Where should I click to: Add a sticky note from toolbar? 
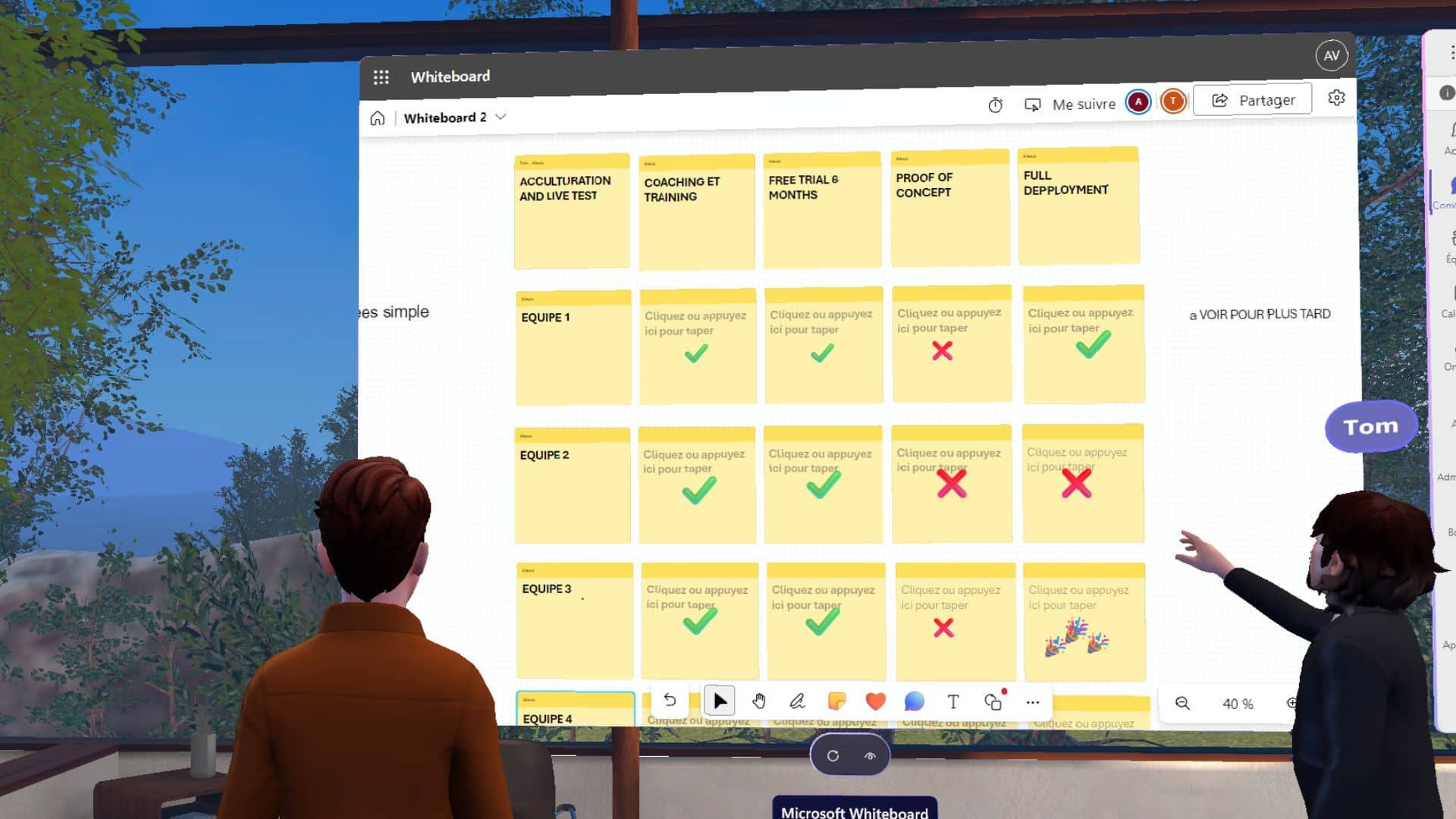click(836, 701)
